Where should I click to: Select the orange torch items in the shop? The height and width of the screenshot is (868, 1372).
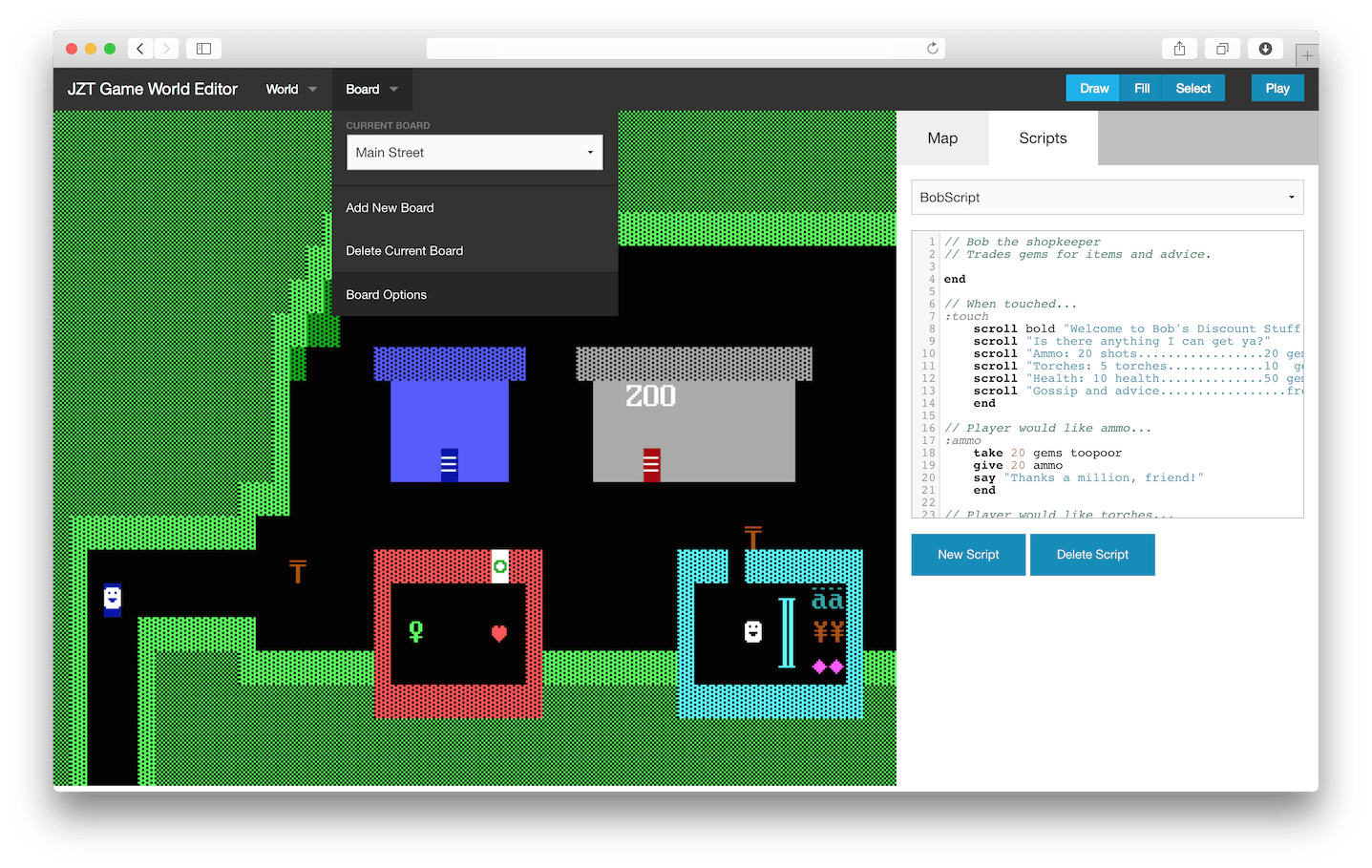click(828, 632)
